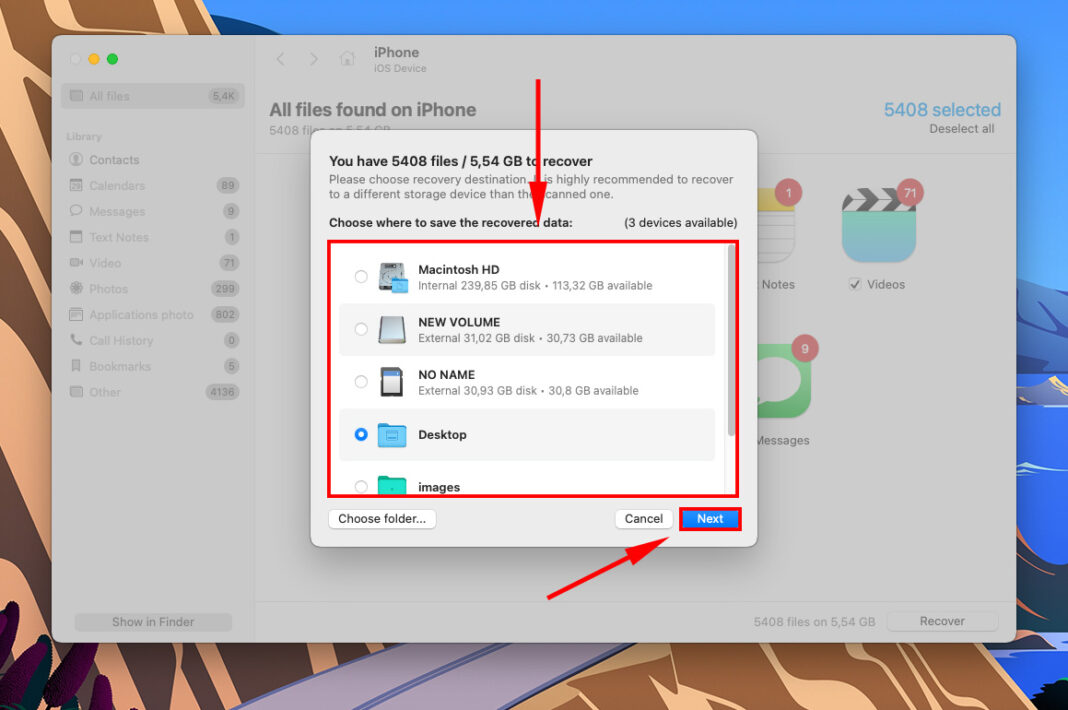Click the Photos flower icon in sidebar
Viewport: 1068px width, 710px height.
click(76, 289)
